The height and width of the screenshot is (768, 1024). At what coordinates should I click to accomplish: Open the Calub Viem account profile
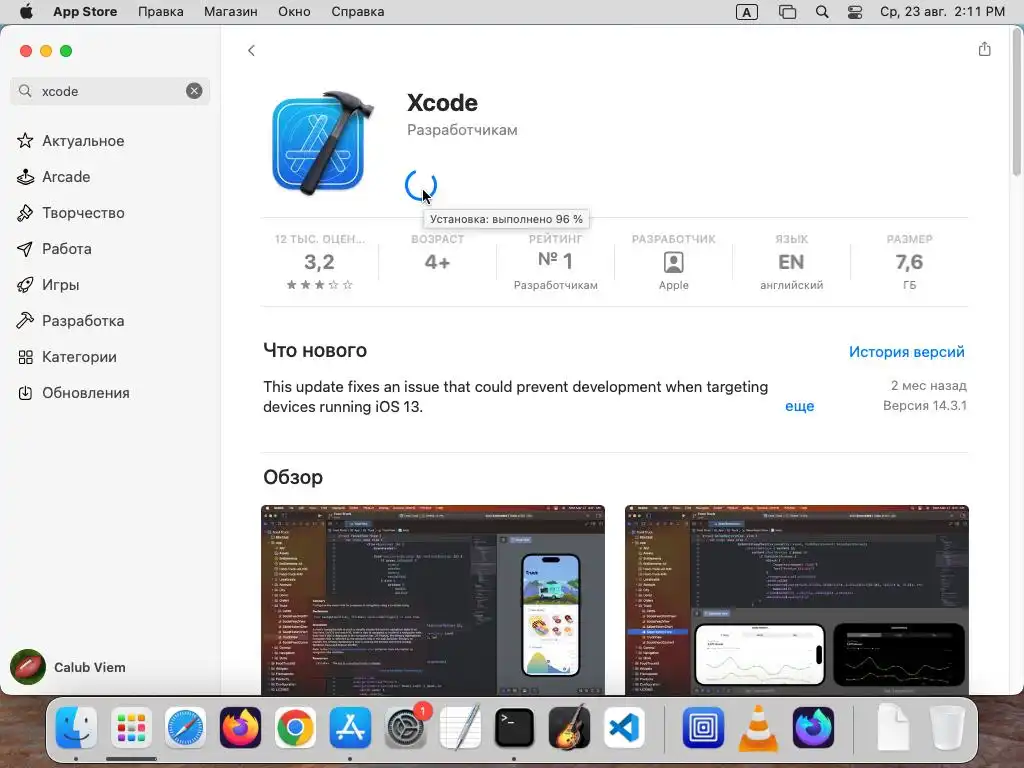coord(68,667)
